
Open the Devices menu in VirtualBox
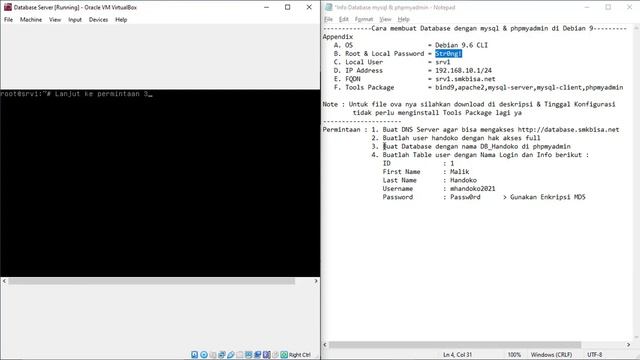[x=98, y=20]
